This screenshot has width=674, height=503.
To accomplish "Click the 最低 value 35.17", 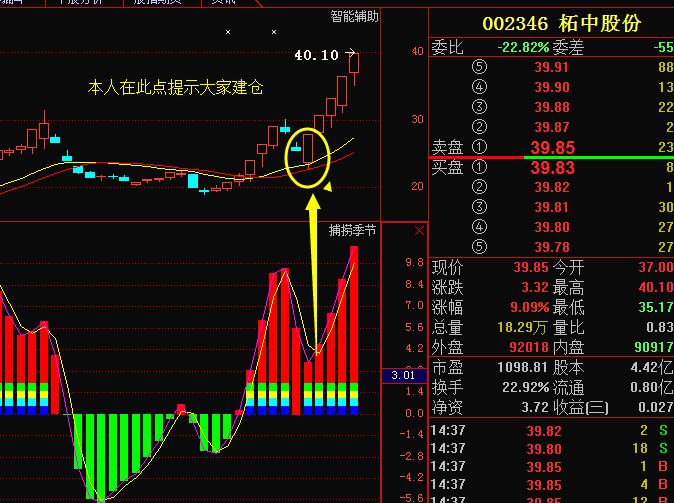I will click(656, 307).
